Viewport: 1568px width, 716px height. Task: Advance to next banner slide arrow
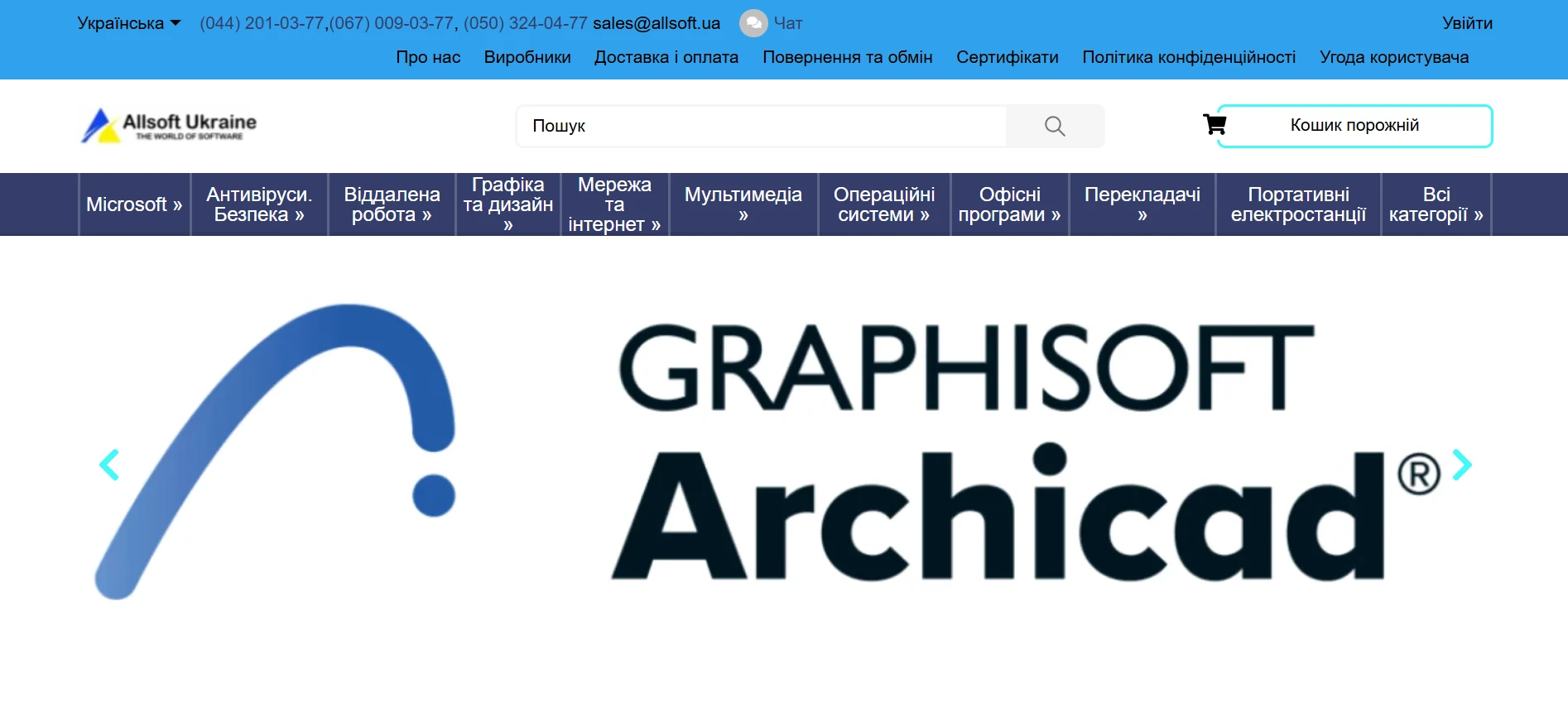coord(1462,464)
